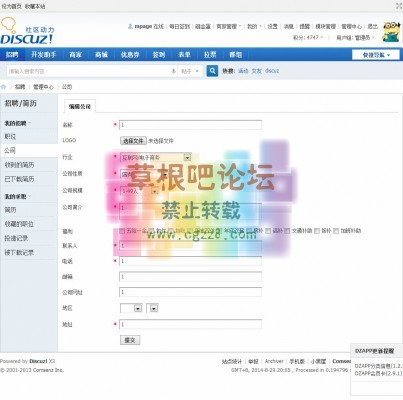Collapse the 我的求职 sidebar section
Image resolution: width=403 pixels, height=400 pixels.
pyautogui.click(x=17, y=197)
